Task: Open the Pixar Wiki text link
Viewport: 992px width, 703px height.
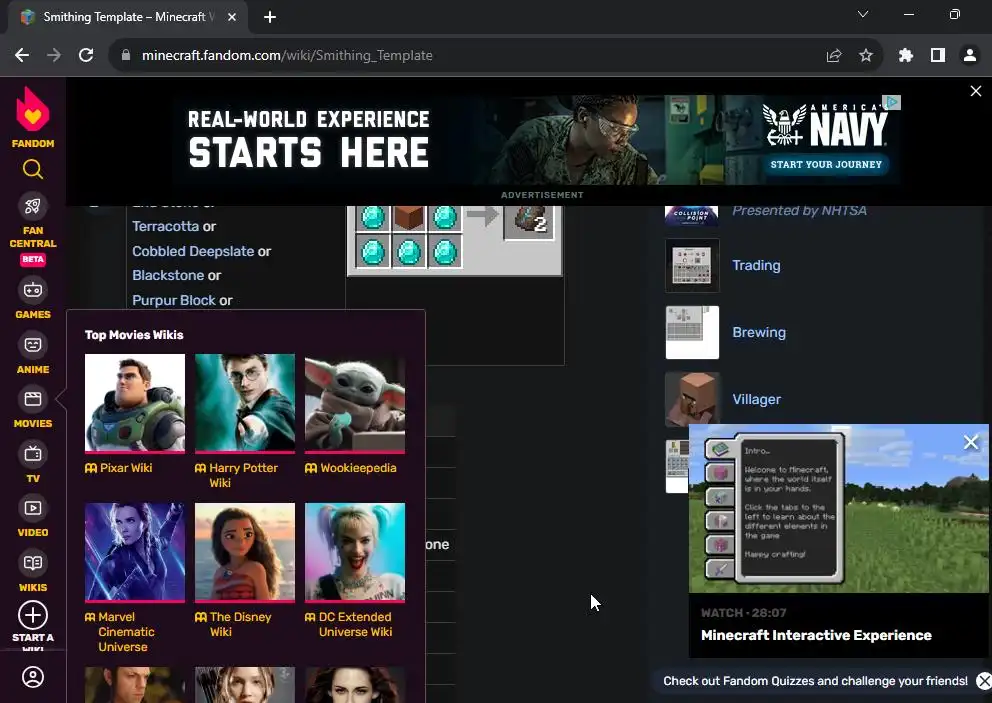Action: (x=125, y=468)
